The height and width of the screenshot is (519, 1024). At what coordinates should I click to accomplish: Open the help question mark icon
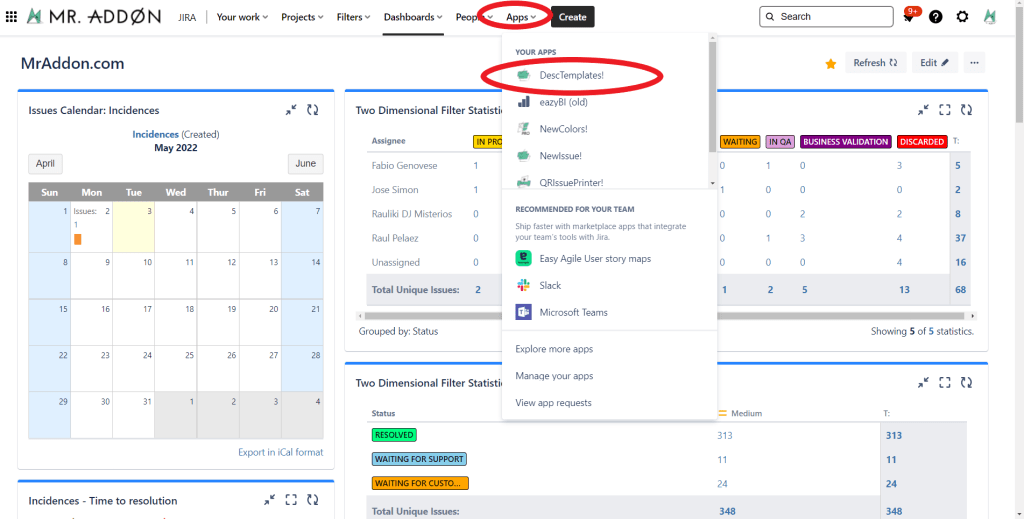click(935, 17)
